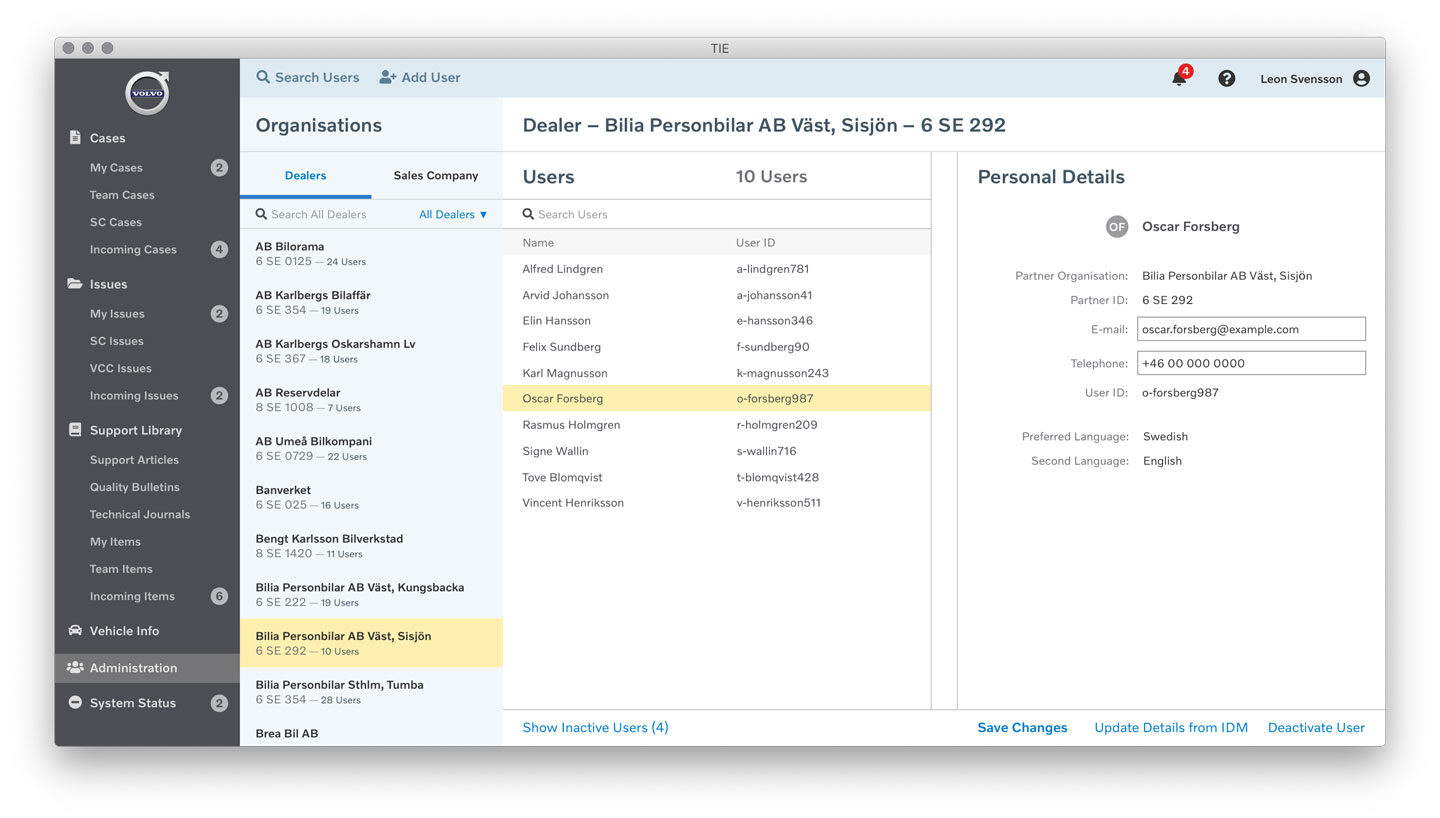Viewport: 1440px width, 818px height.
Task: Click the Telephone input field
Action: [x=1251, y=363]
